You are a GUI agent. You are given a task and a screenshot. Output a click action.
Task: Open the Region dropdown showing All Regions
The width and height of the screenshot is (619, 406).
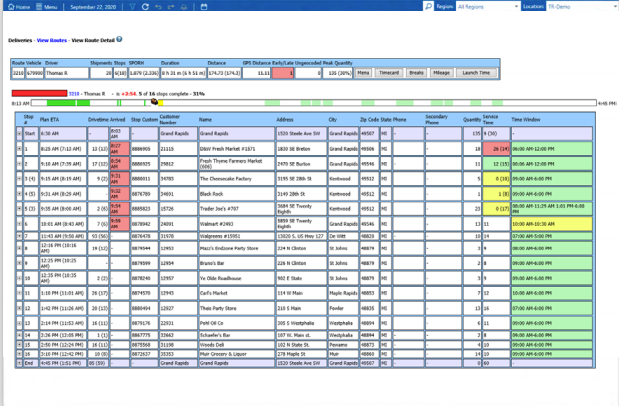tap(484, 6)
